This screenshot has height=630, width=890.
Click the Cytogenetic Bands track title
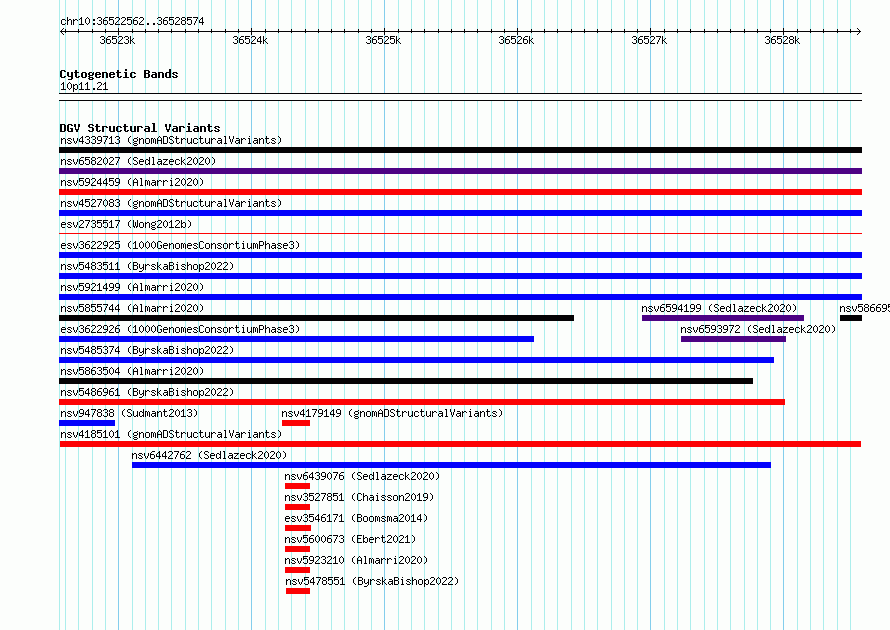click(x=119, y=74)
